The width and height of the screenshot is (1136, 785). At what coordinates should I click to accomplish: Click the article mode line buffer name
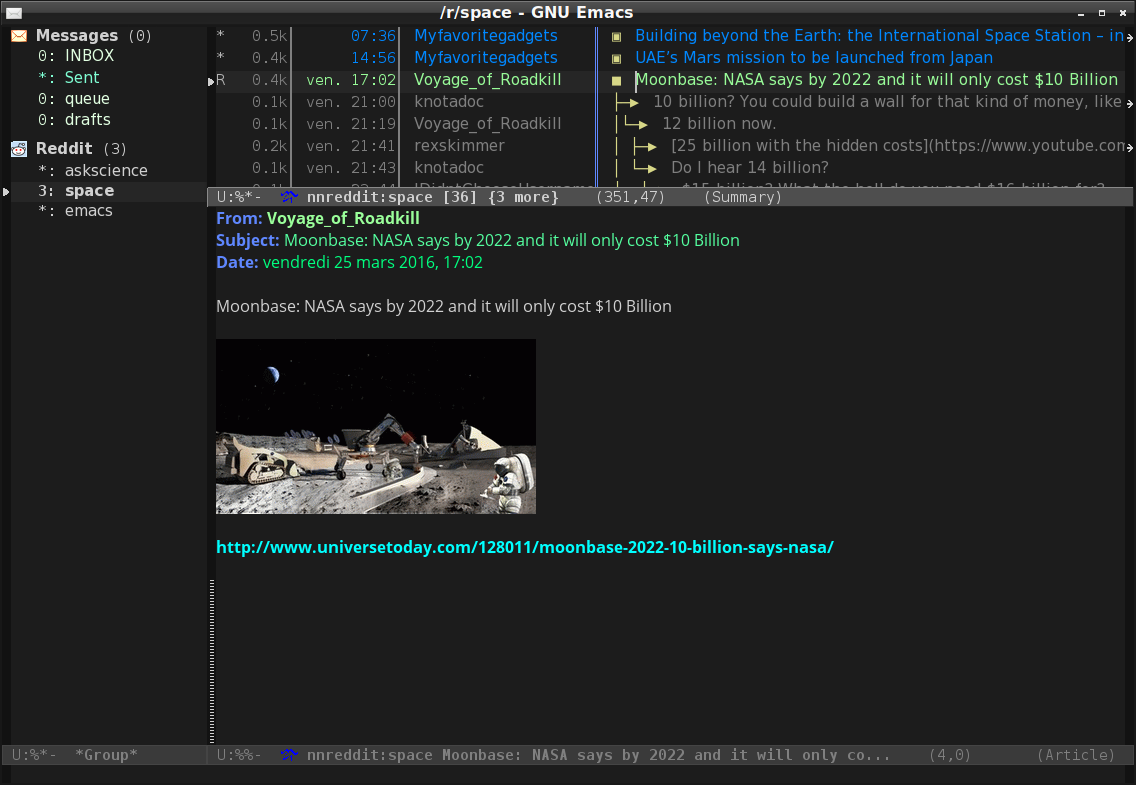tap(598, 755)
